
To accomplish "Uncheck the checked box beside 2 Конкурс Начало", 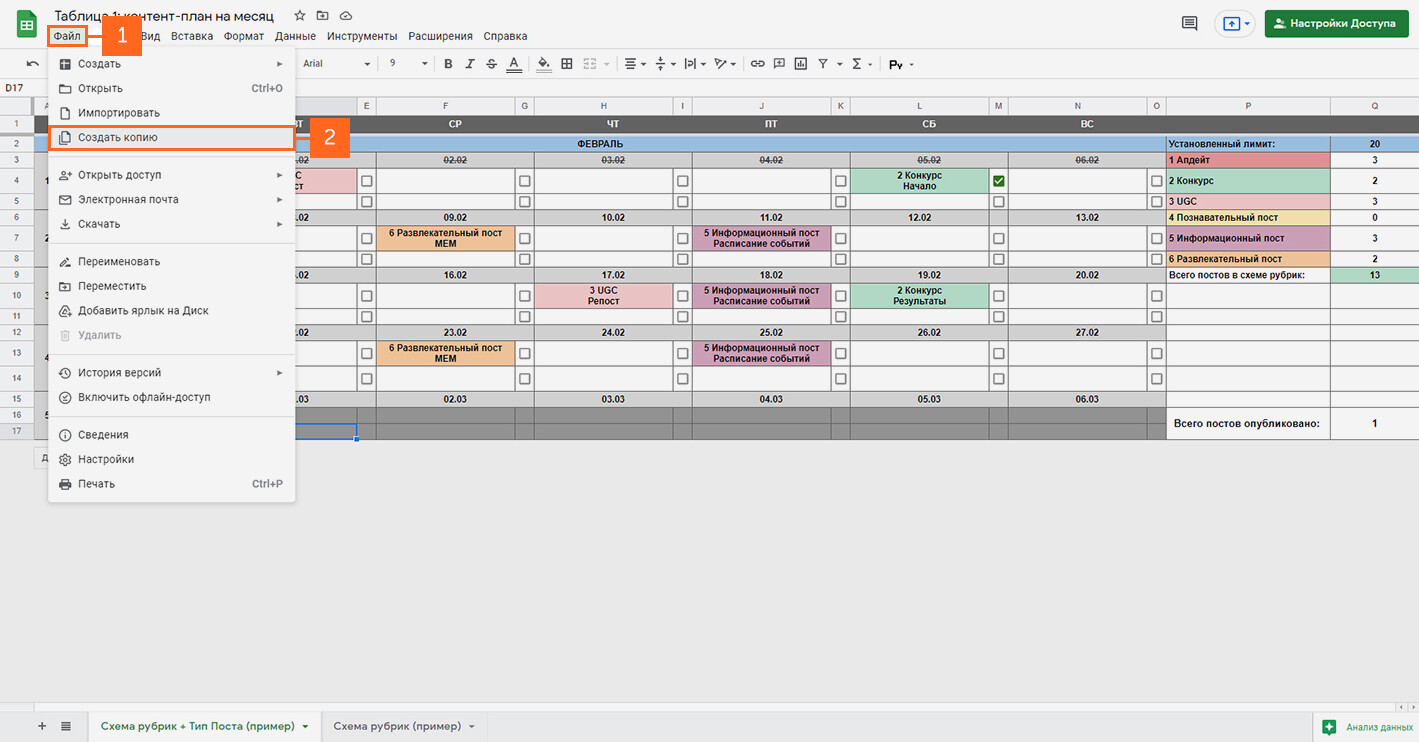I will [x=998, y=181].
